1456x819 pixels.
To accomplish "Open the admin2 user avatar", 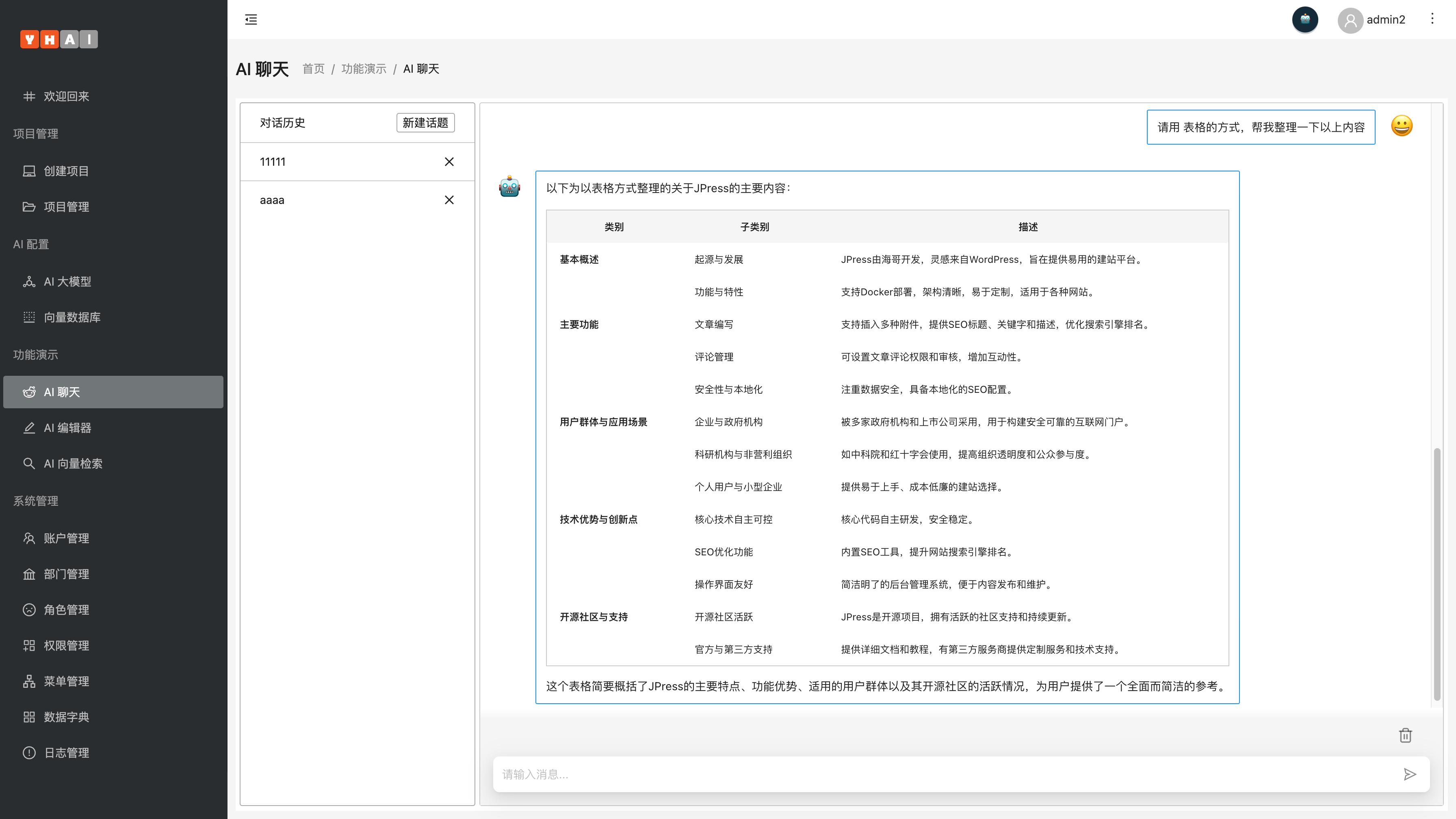I will pos(1350,20).
